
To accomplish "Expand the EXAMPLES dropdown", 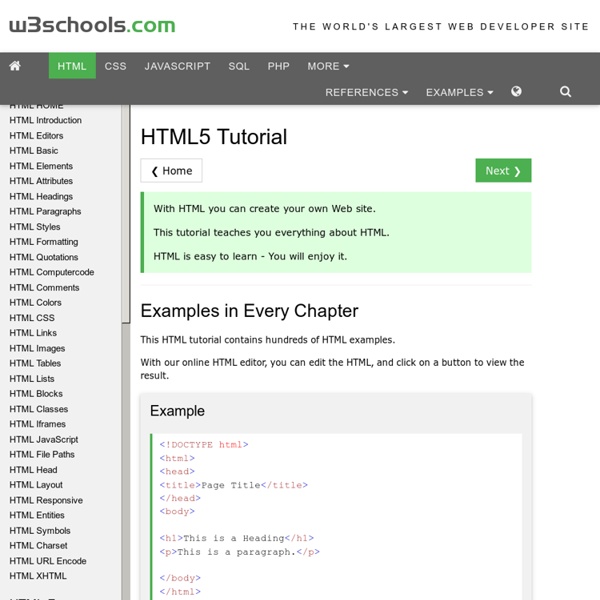I will tap(460, 92).
